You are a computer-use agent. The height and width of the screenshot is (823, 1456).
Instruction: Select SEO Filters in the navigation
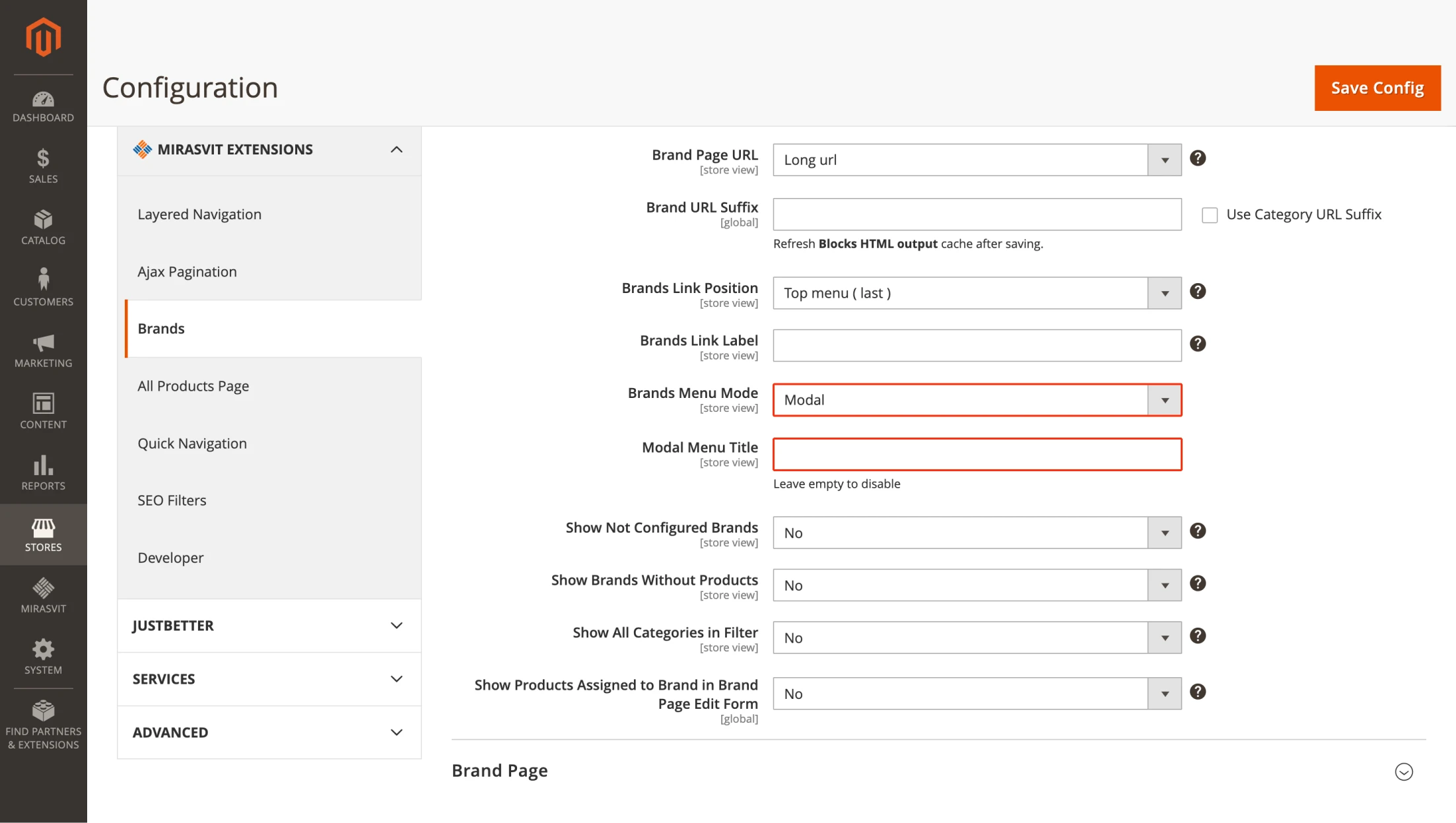click(172, 500)
